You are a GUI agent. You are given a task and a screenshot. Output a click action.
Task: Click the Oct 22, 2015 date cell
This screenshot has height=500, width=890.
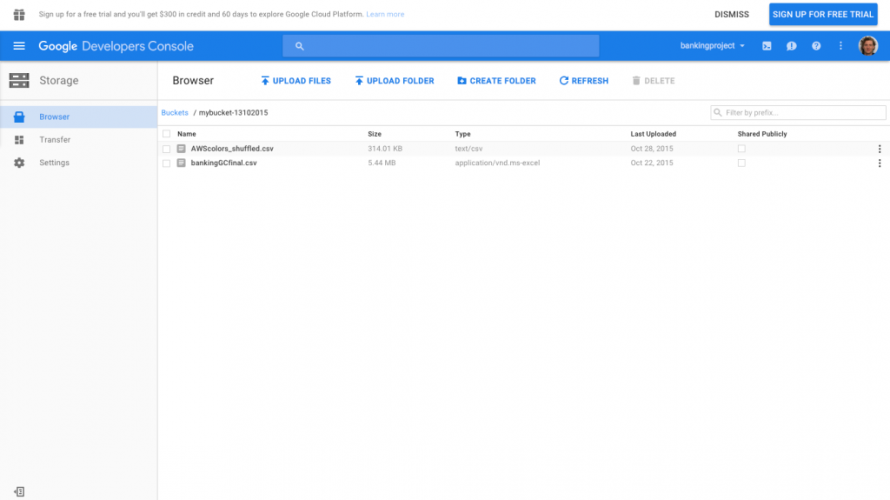coord(652,163)
